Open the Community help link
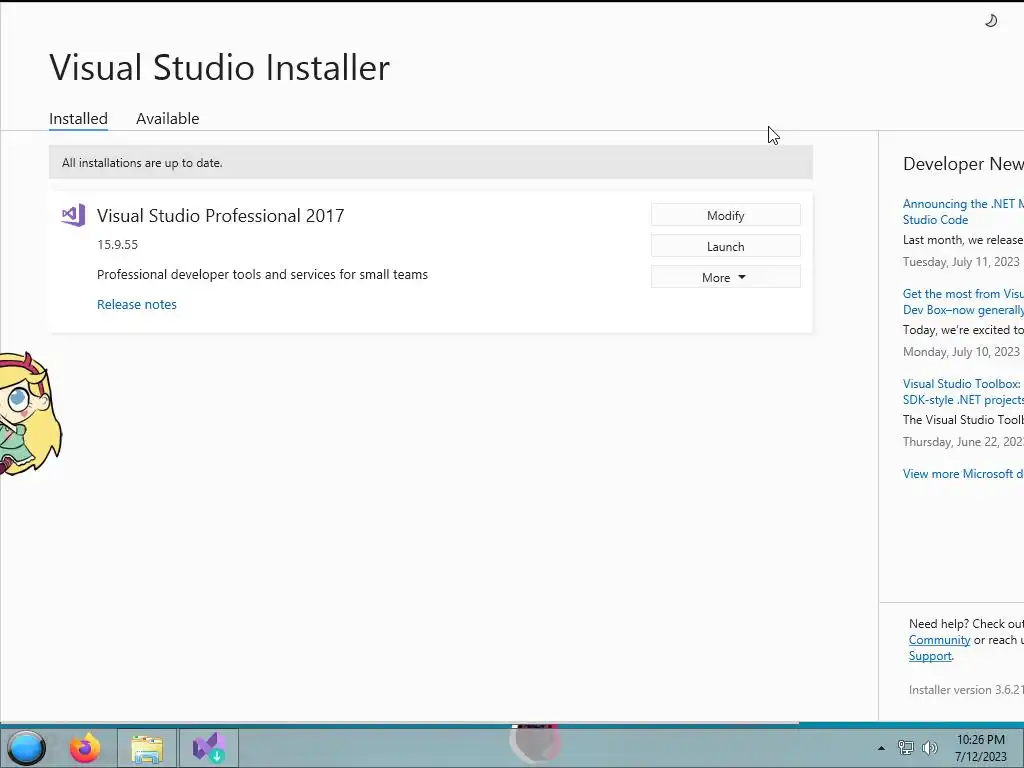 [x=939, y=640]
